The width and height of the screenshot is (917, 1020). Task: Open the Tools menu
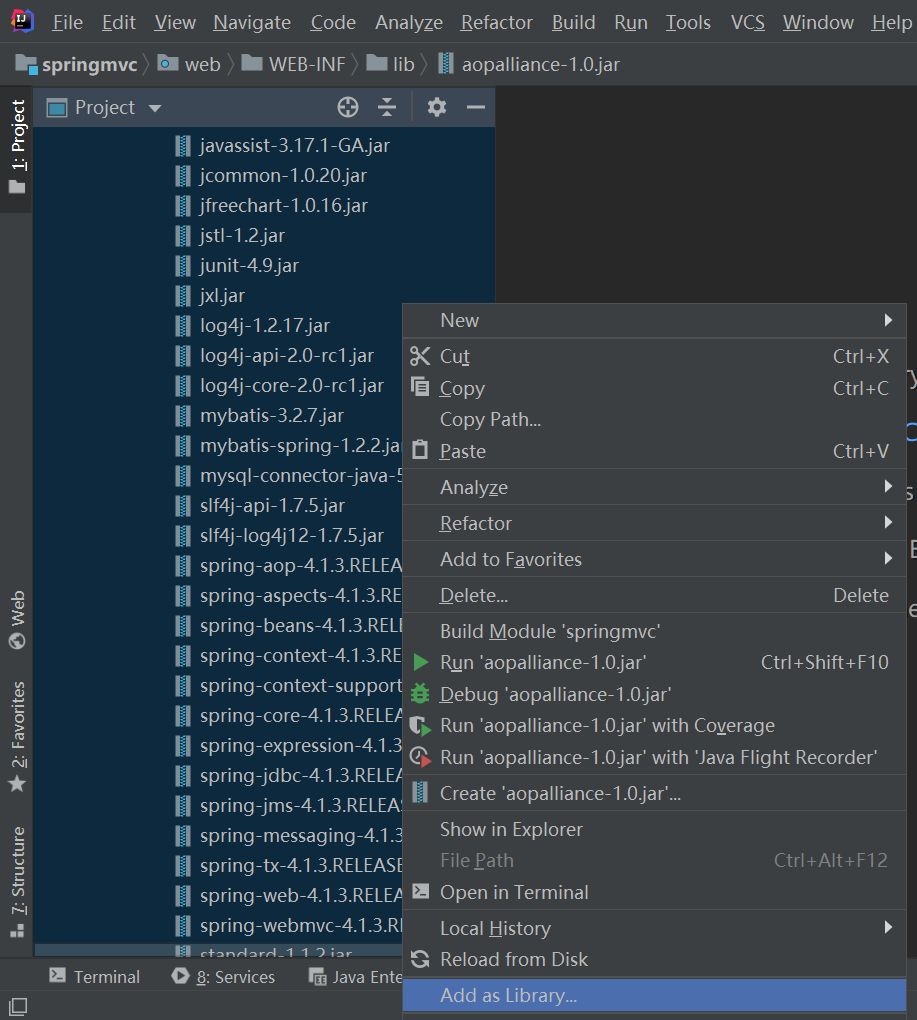point(687,22)
